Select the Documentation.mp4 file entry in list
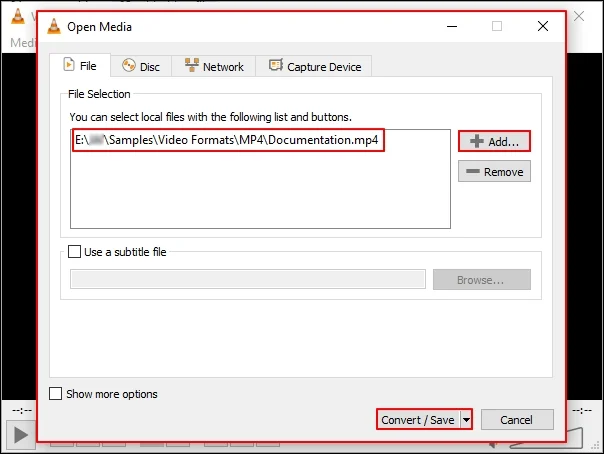Screen dimensions: 604x454 coord(228,141)
